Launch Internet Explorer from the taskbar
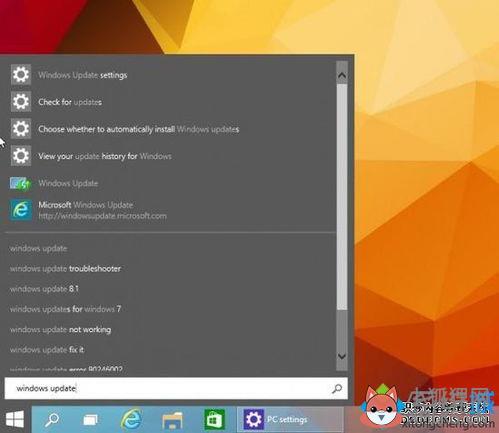Screen dimensions: 499x433 click(131, 418)
